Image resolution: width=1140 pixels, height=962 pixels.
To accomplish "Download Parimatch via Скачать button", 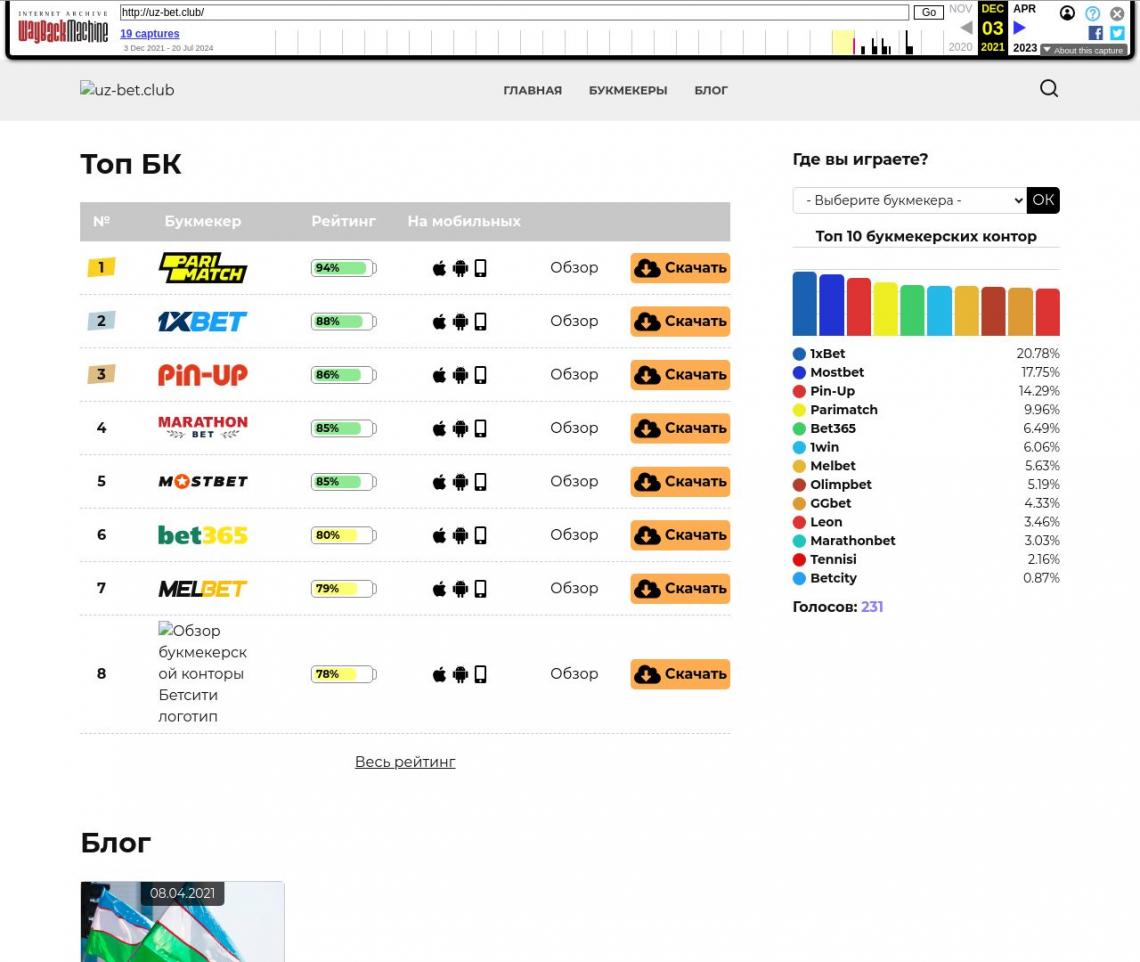I will coord(681,268).
